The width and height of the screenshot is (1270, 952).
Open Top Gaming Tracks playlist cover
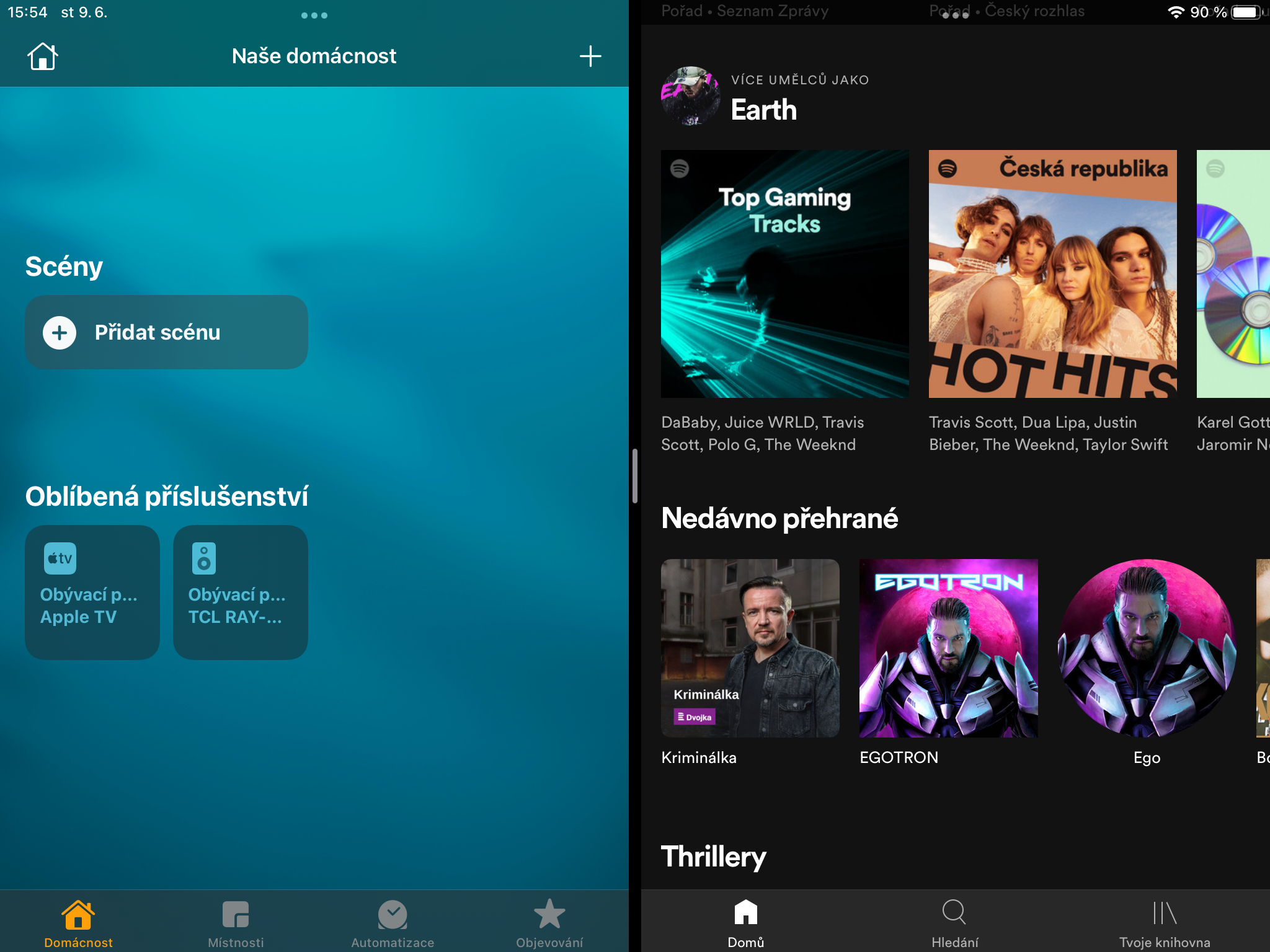[x=784, y=274]
